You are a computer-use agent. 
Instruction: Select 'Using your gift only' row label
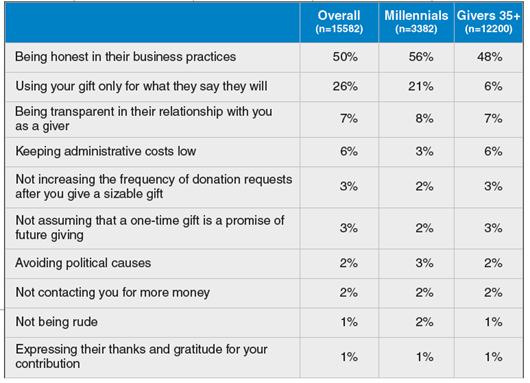[141, 87]
